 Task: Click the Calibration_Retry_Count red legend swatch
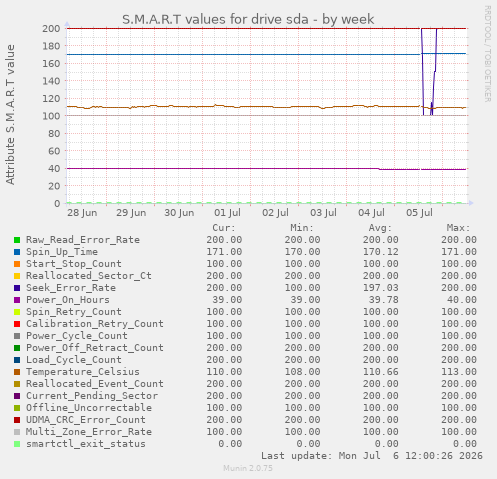point(17,324)
